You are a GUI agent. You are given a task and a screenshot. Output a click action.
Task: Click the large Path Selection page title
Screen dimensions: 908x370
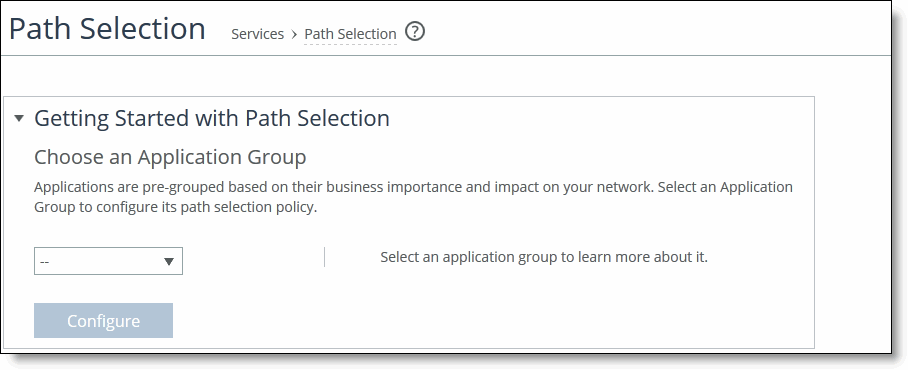(x=107, y=28)
